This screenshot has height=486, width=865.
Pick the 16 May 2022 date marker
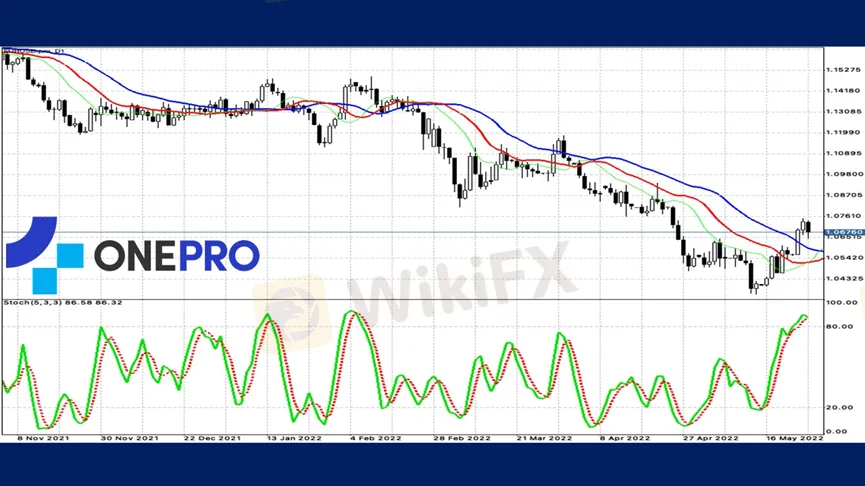tap(794, 438)
